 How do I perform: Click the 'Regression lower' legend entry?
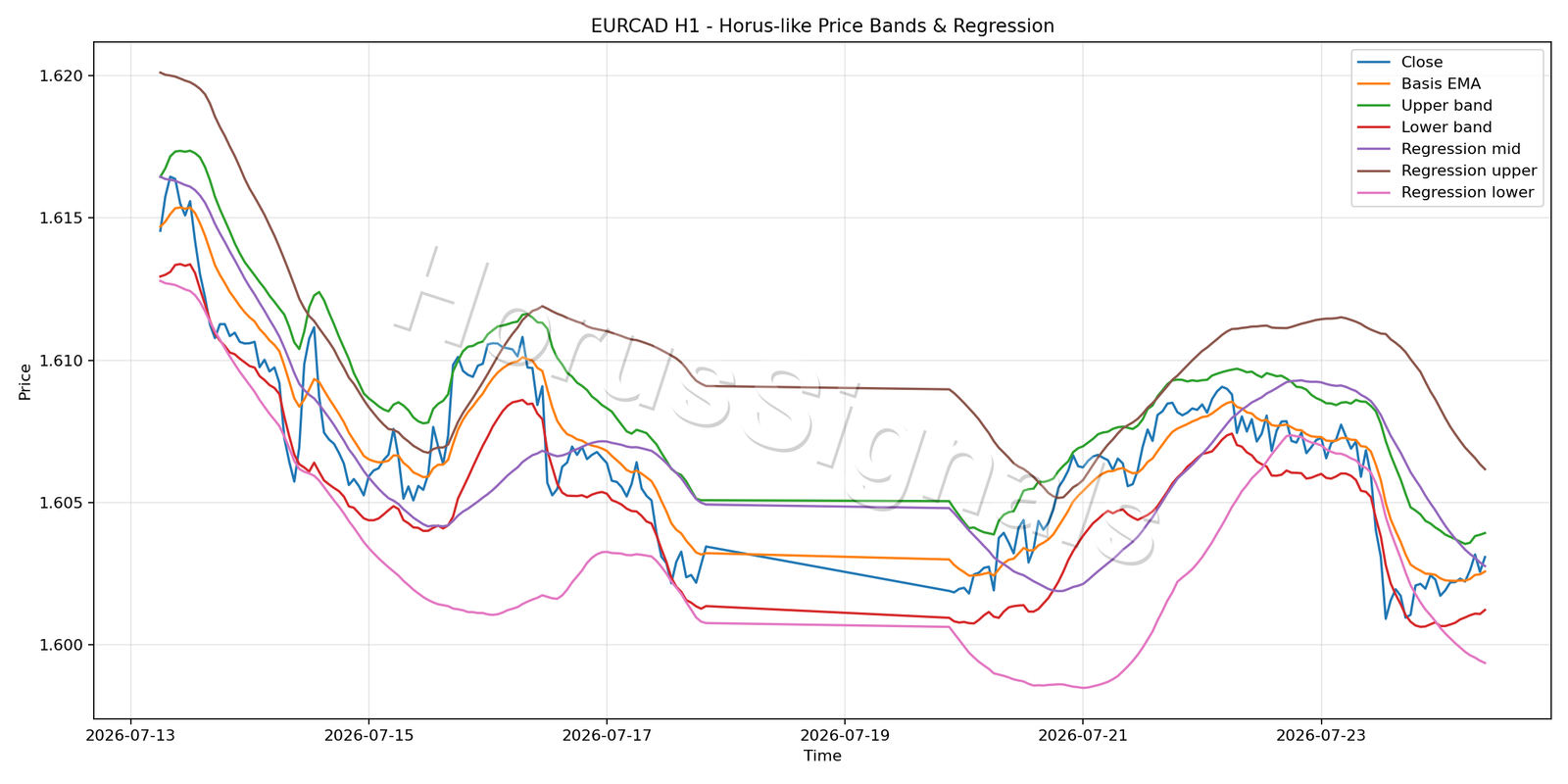1445,192
